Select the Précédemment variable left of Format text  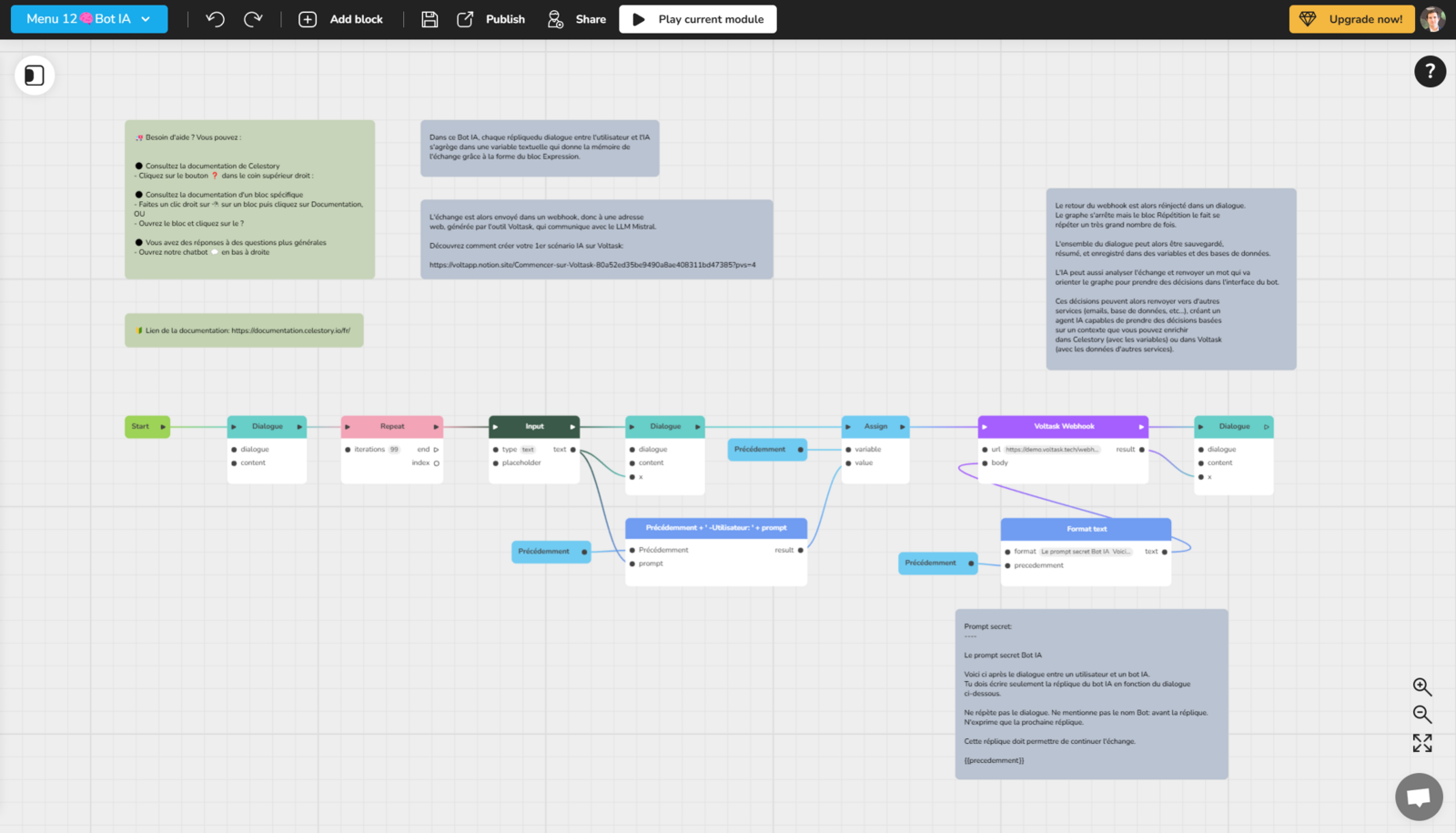pyautogui.click(x=938, y=564)
